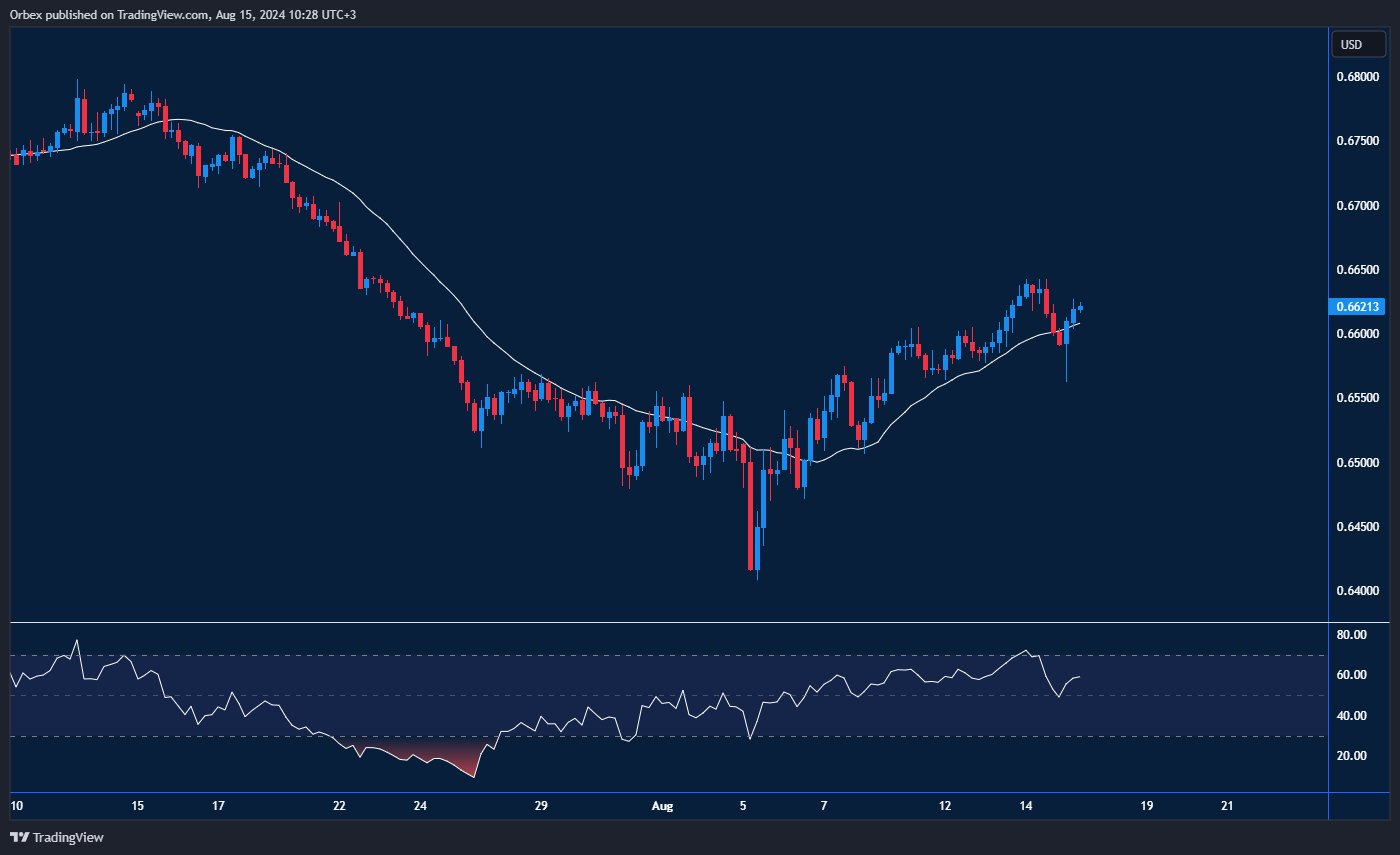Viewport: 1400px width, 855px height.
Task: Click the 0.67000 price axis label
Action: [1358, 206]
